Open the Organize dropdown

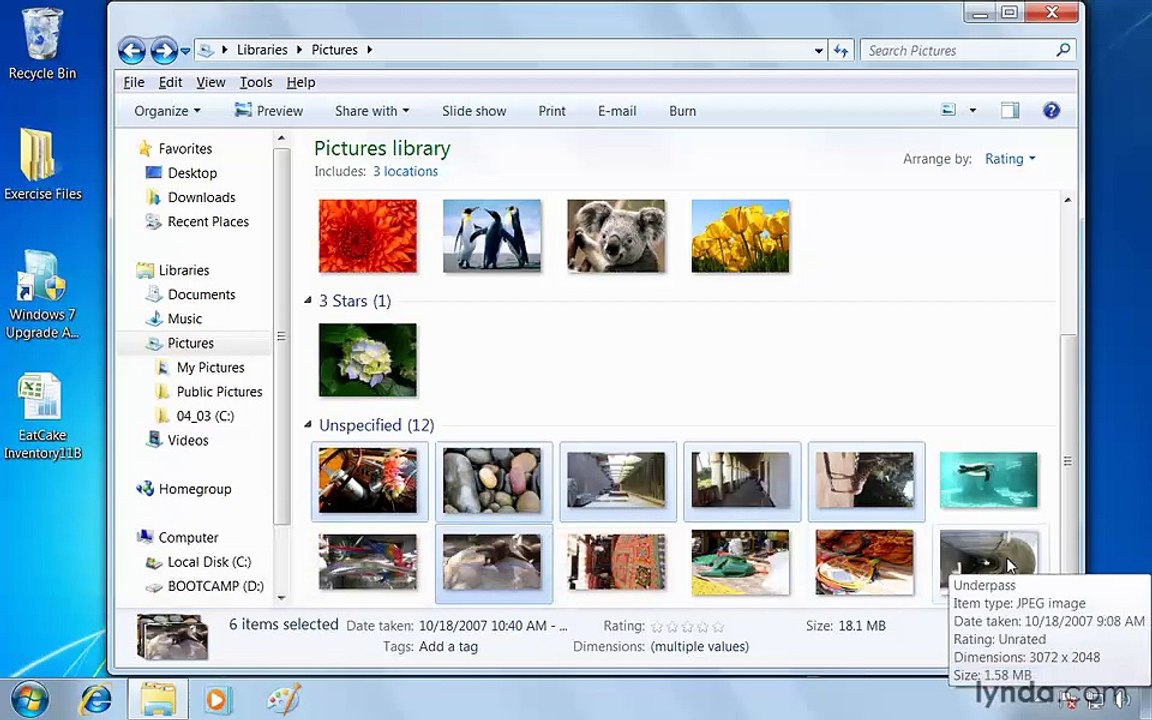167,111
